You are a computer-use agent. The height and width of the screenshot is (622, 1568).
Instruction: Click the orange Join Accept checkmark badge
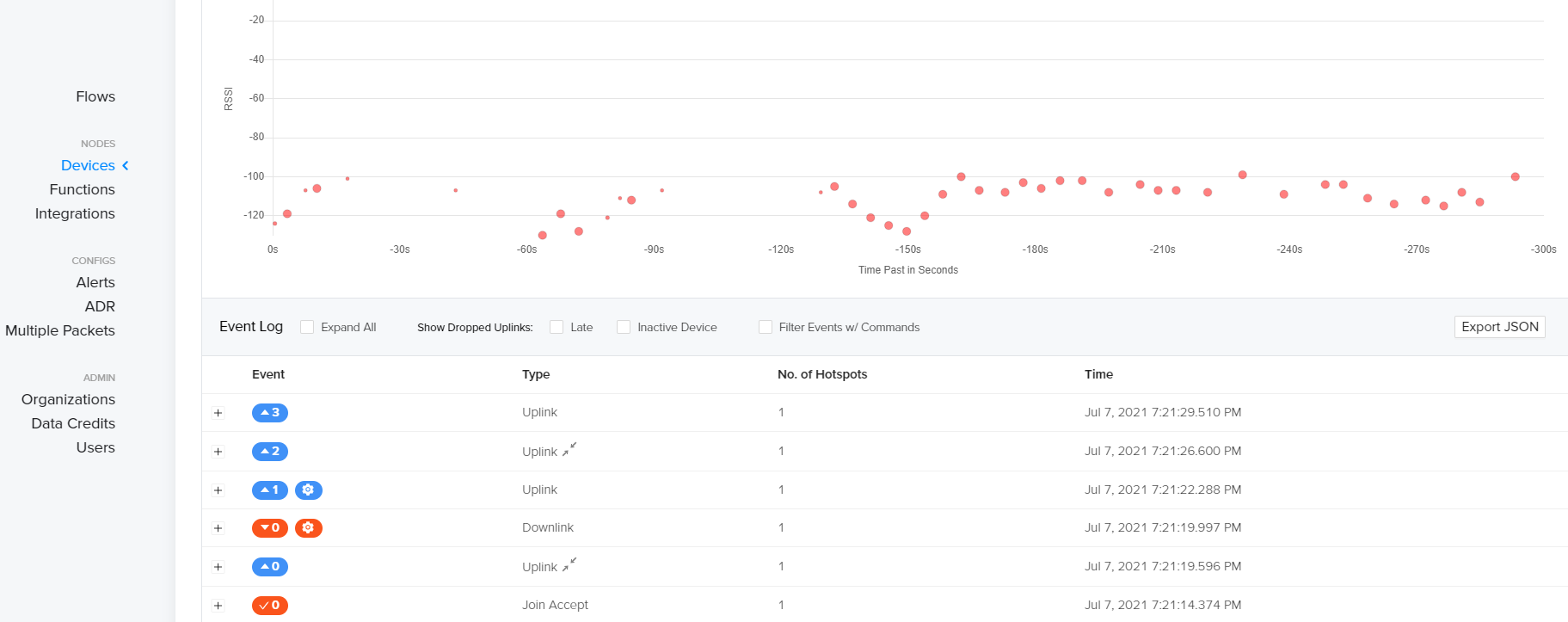point(269,606)
